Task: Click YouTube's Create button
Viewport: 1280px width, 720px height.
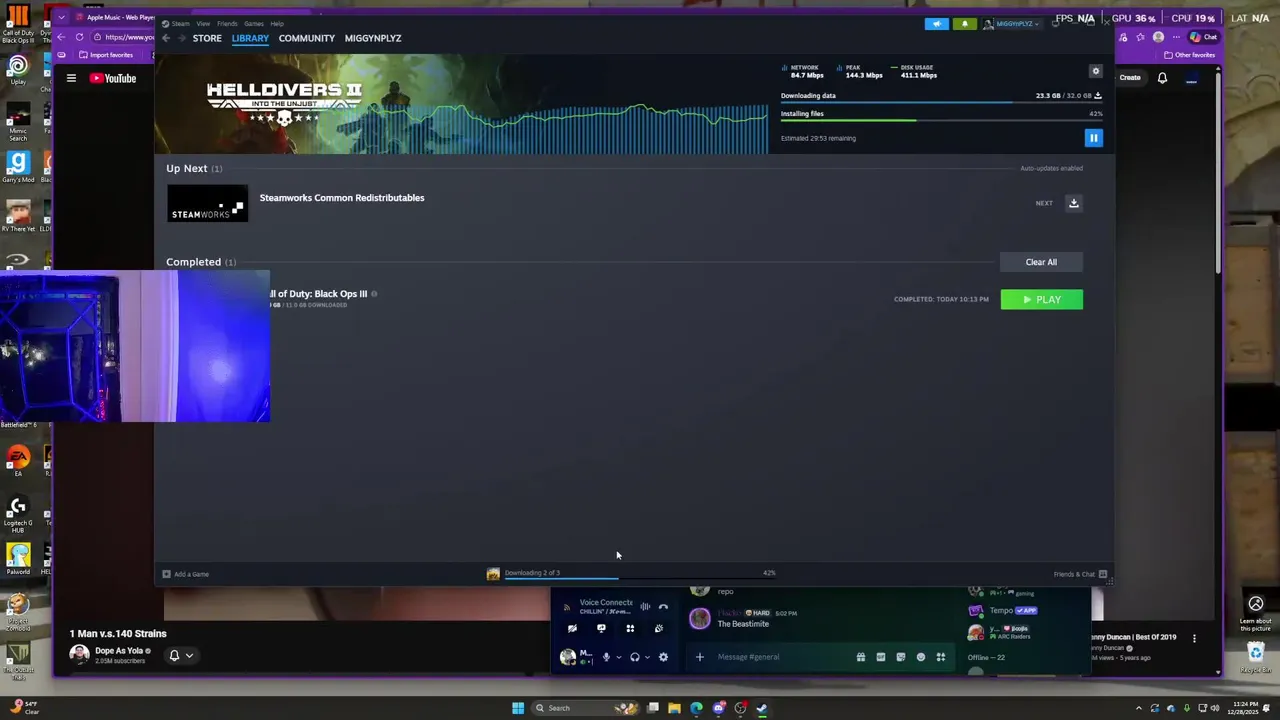Action: [1130, 78]
